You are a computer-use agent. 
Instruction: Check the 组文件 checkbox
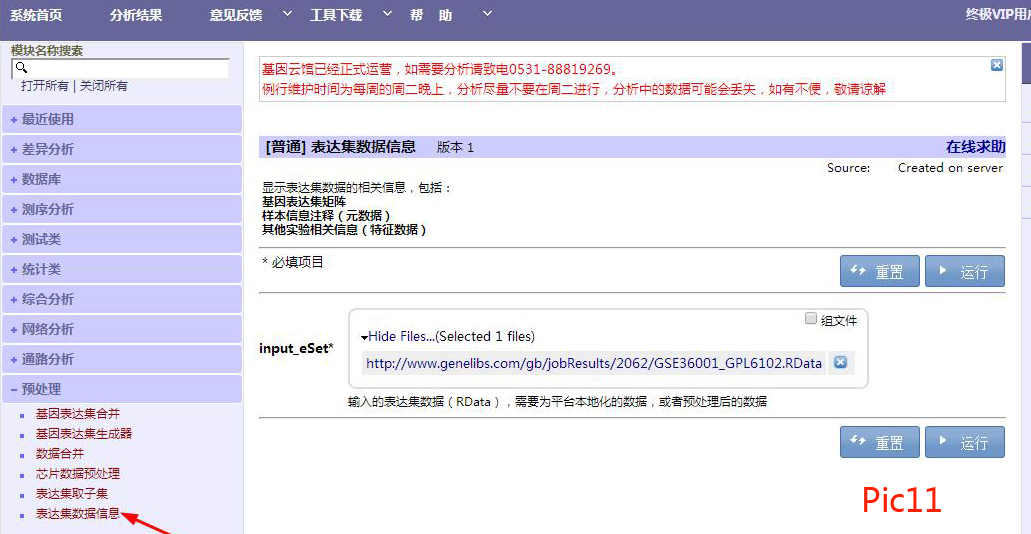[x=811, y=320]
